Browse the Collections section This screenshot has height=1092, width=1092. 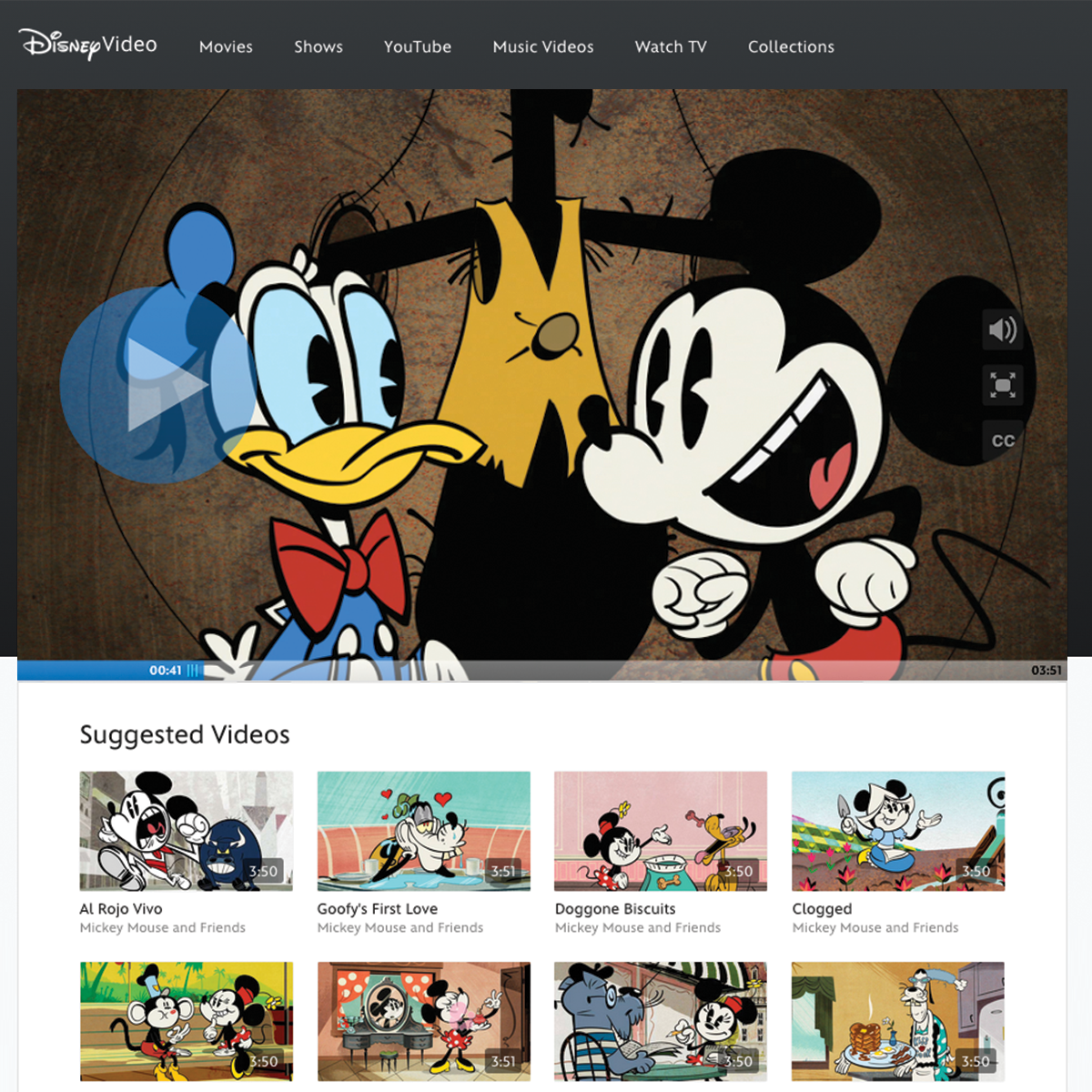(791, 46)
